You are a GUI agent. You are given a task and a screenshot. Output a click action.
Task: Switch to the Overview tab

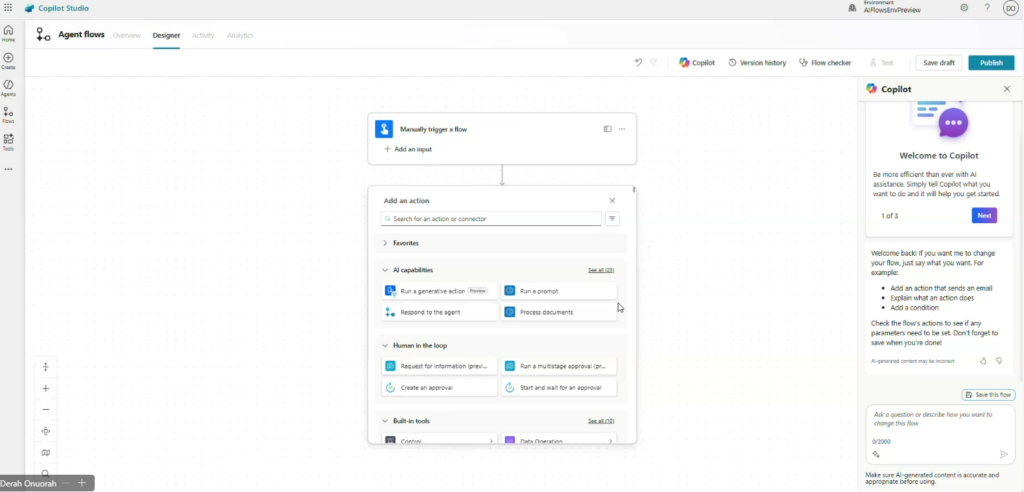pos(127,35)
